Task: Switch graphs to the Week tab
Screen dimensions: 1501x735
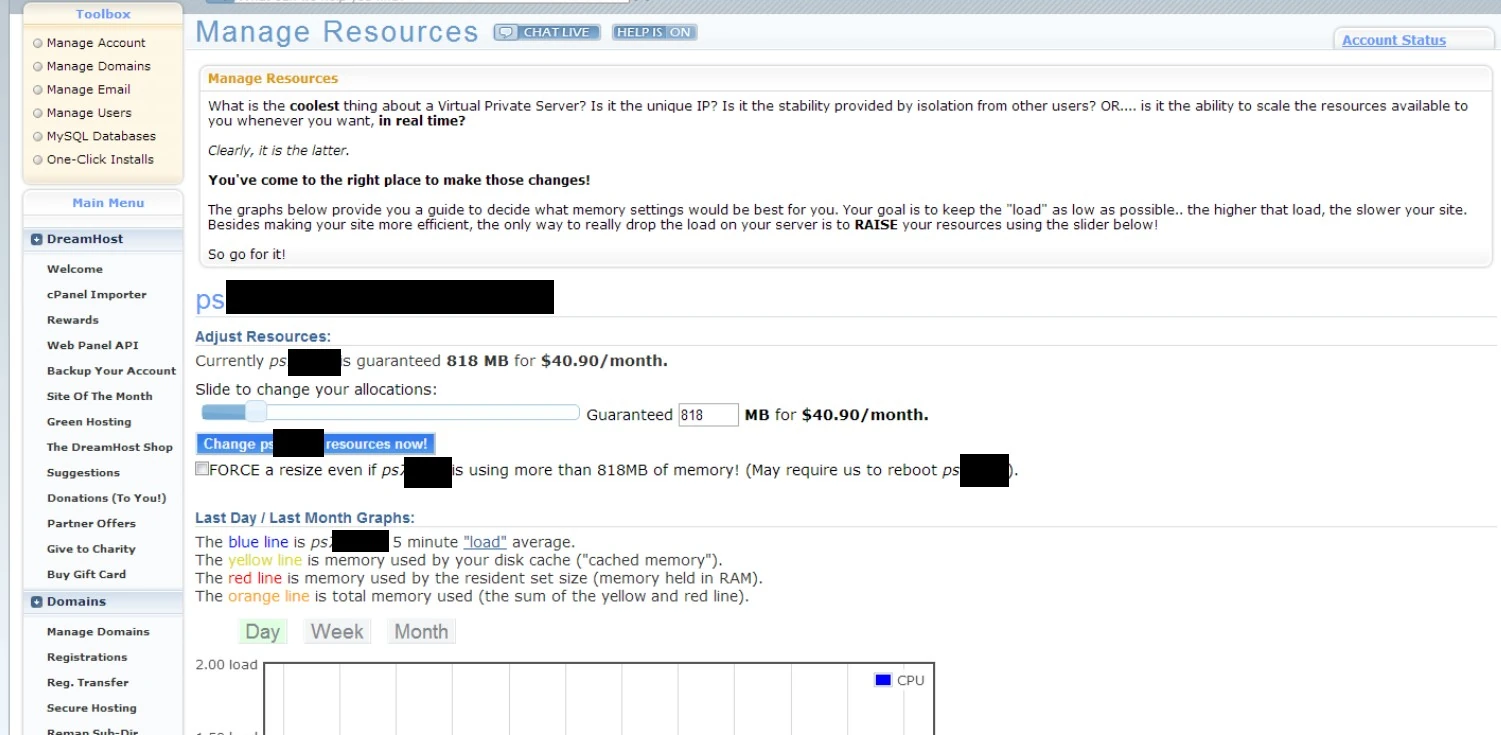Action: (337, 632)
